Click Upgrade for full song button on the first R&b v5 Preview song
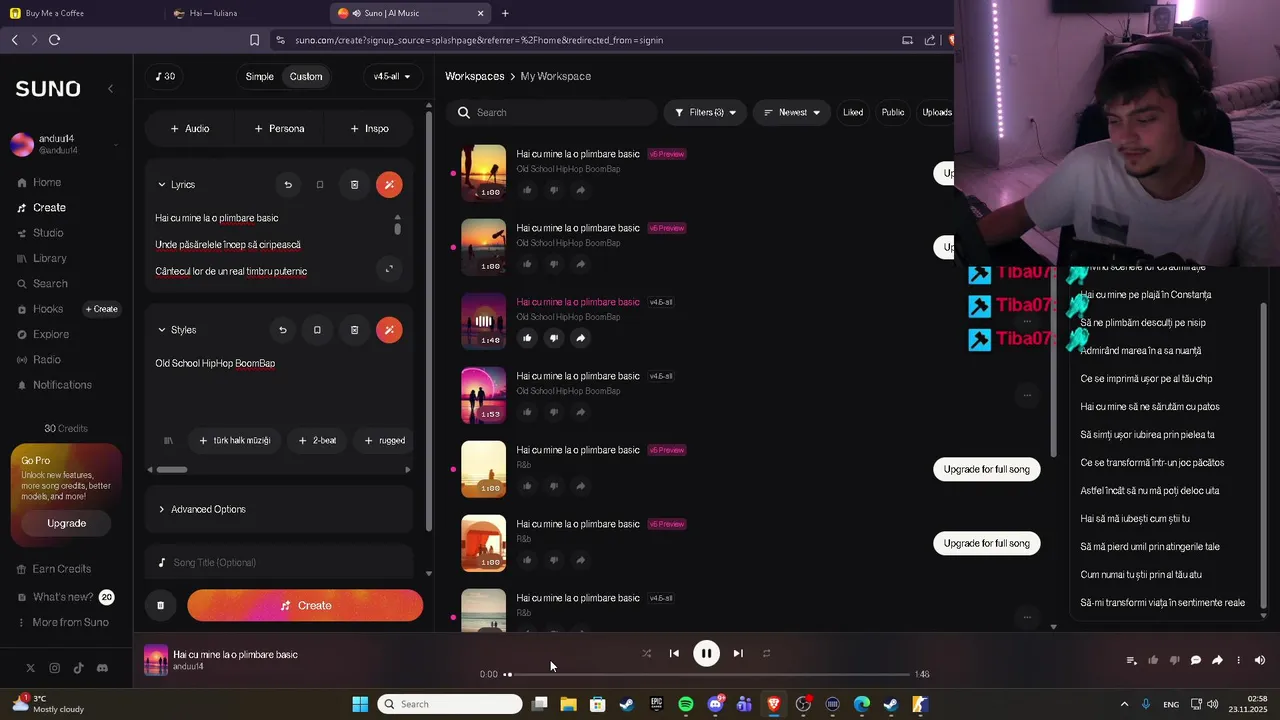 (987, 469)
